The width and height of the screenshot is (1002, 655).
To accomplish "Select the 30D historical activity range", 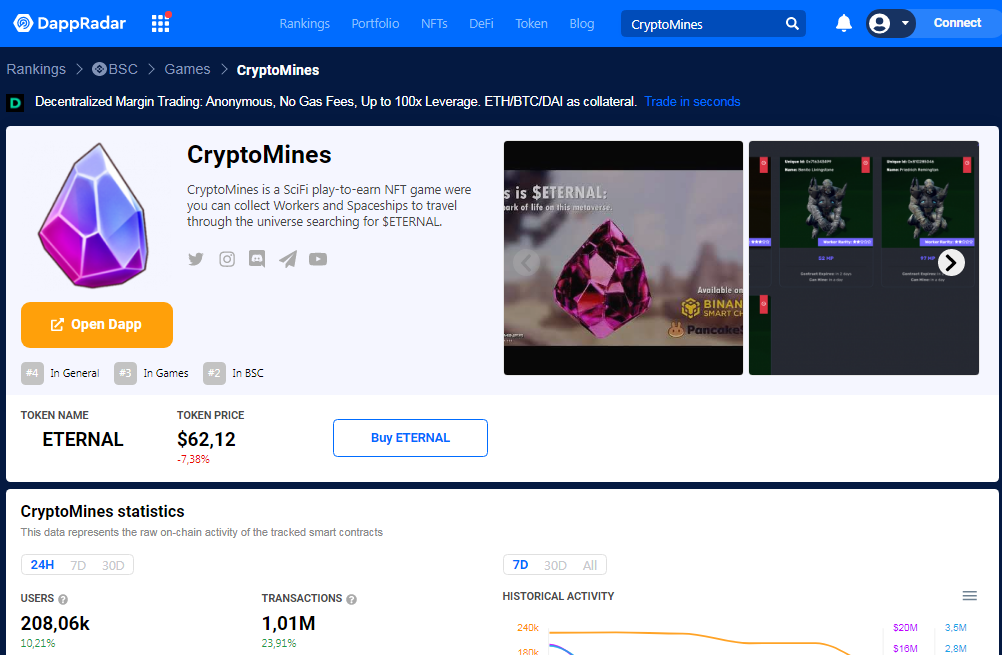I will tap(555, 565).
